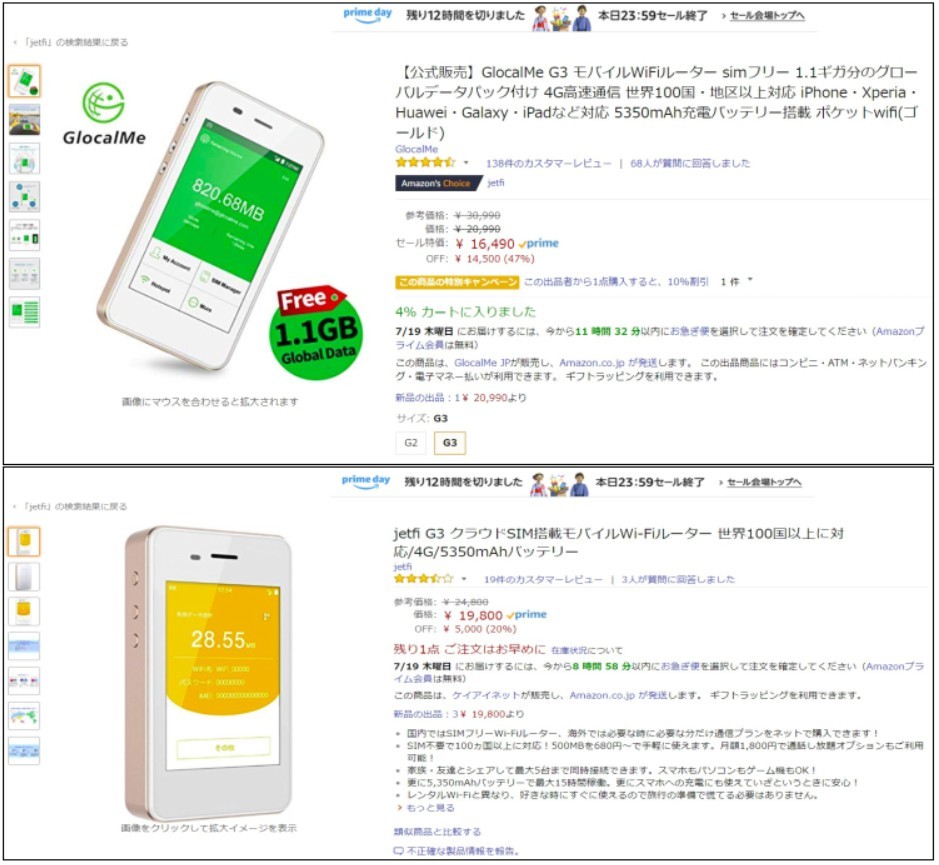Screen dimensions: 939x865
Task: Select the world map thumbnail in jetfi gallery
Action: coord(24,716)
